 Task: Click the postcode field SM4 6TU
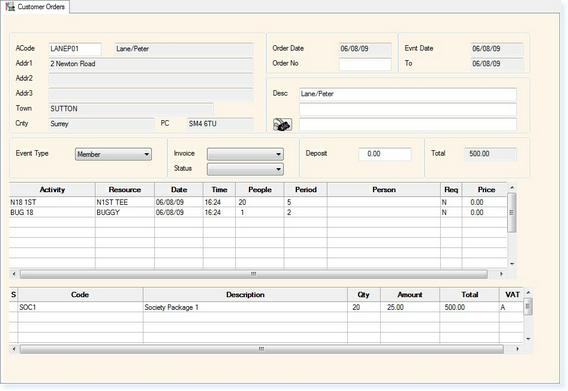[x=220, y=124]
